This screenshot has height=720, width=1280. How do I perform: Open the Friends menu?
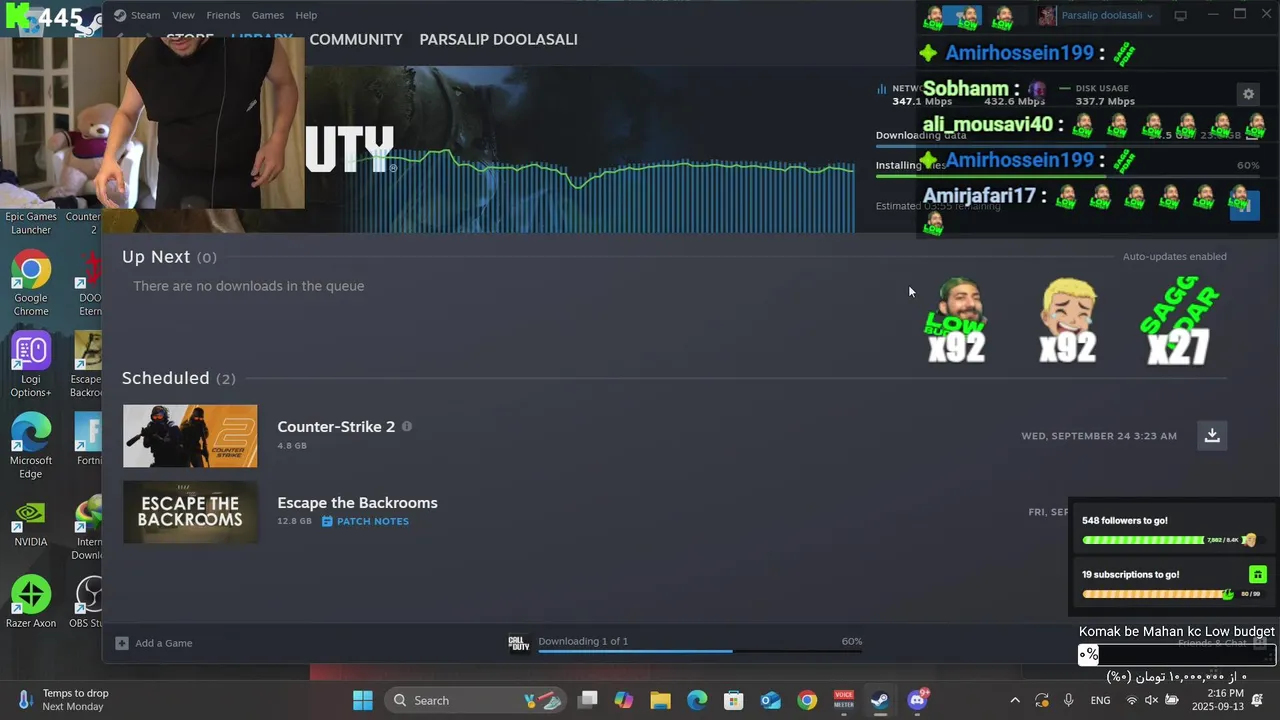pos(223,15)
